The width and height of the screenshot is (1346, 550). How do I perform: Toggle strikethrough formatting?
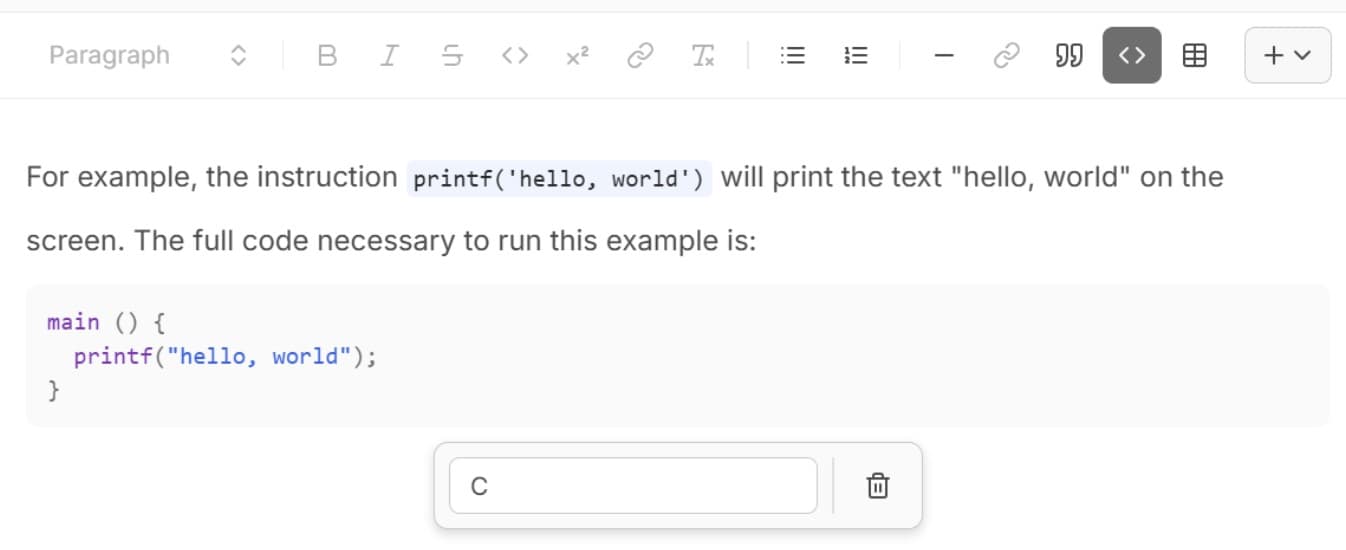(452, 56)
